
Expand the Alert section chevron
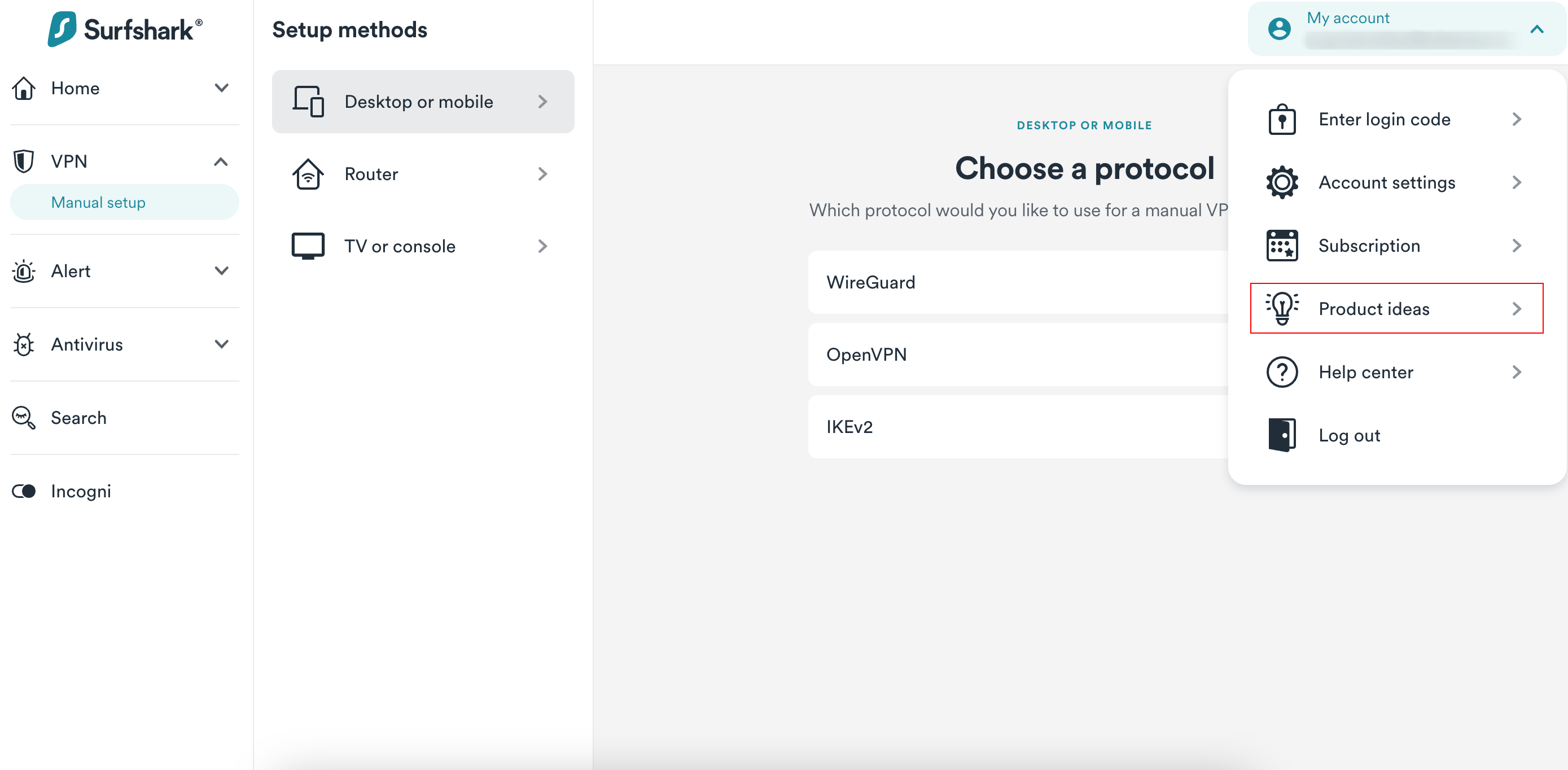click(222, 271)
